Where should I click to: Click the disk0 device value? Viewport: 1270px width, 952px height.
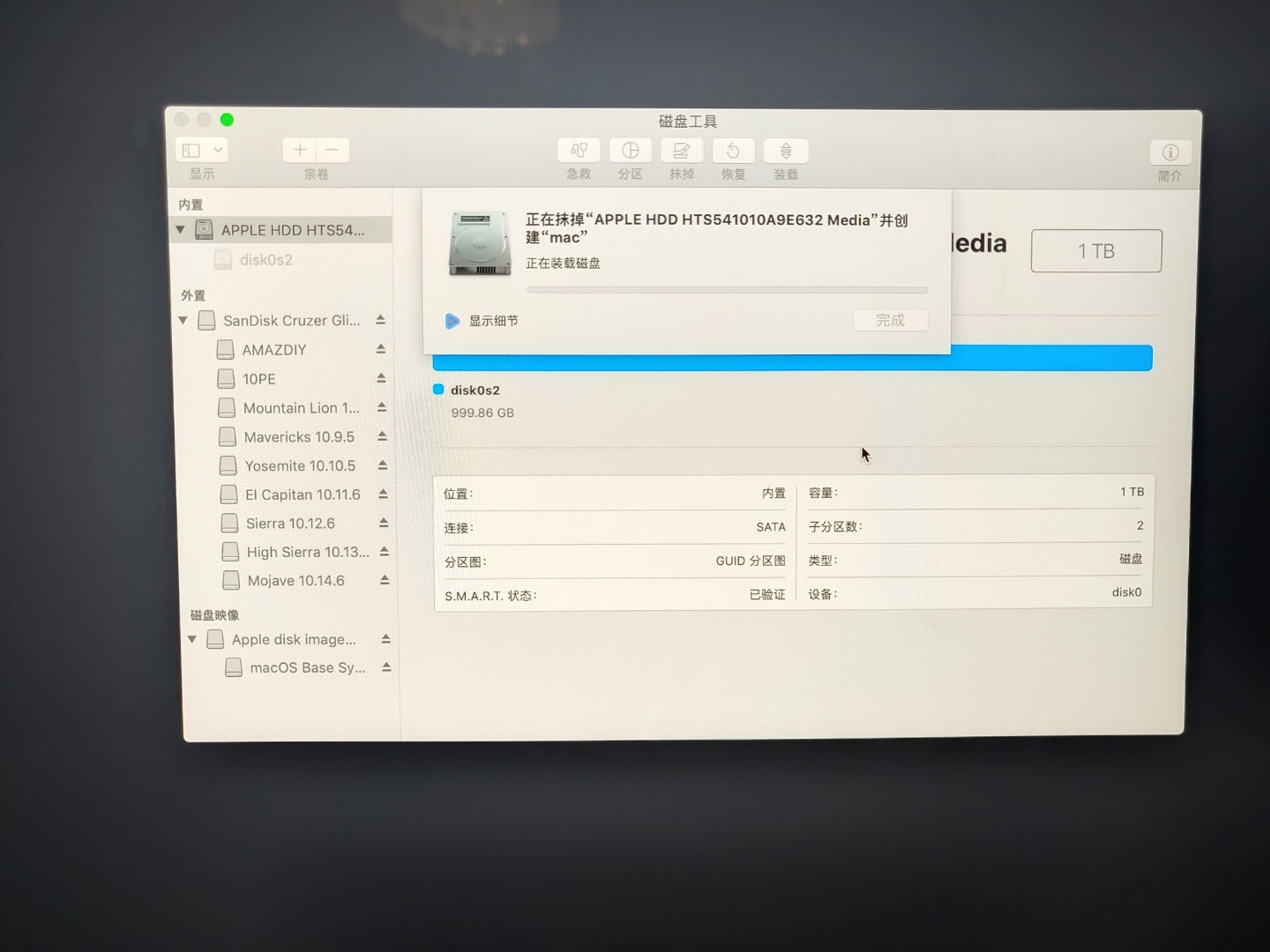(1126, 592)
